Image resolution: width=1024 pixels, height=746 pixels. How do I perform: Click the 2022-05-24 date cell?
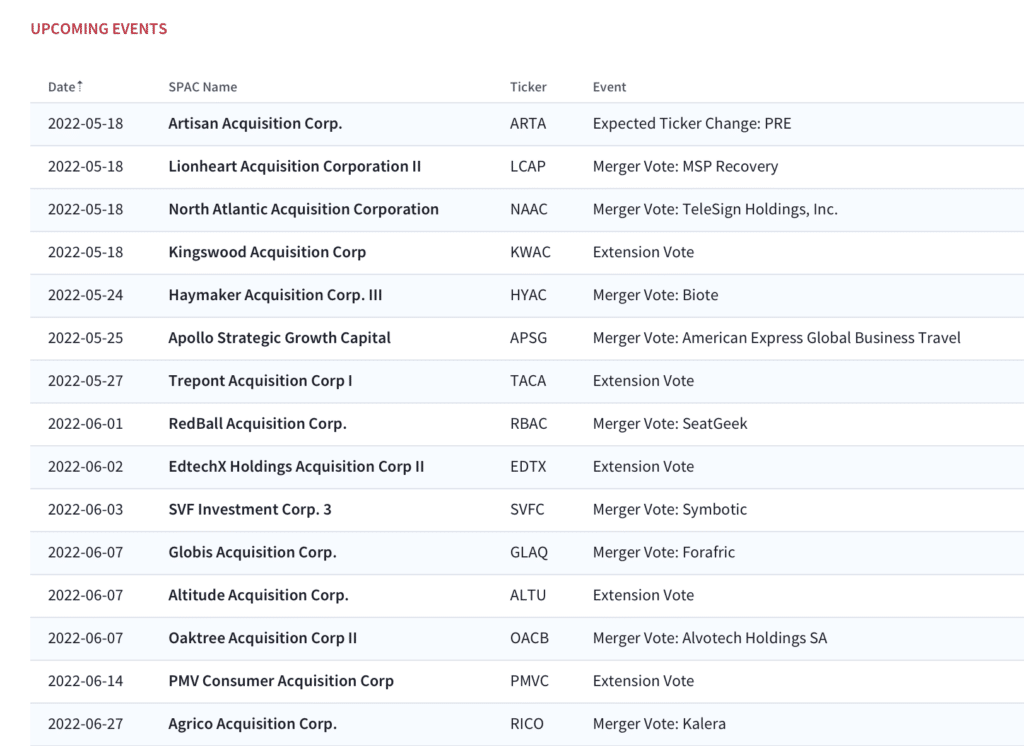[x=86, y=295]
